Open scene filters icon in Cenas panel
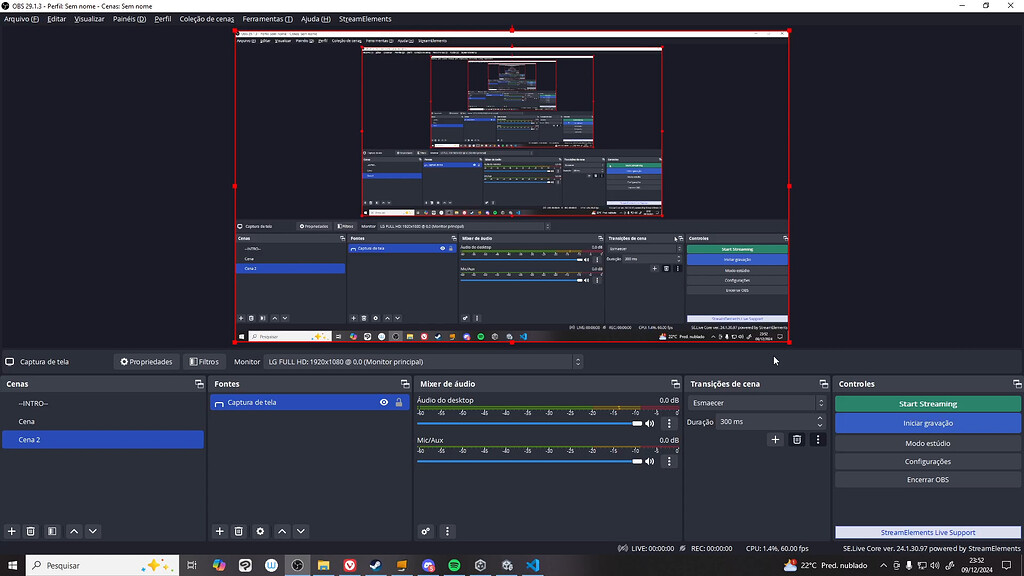 [51, 531]
